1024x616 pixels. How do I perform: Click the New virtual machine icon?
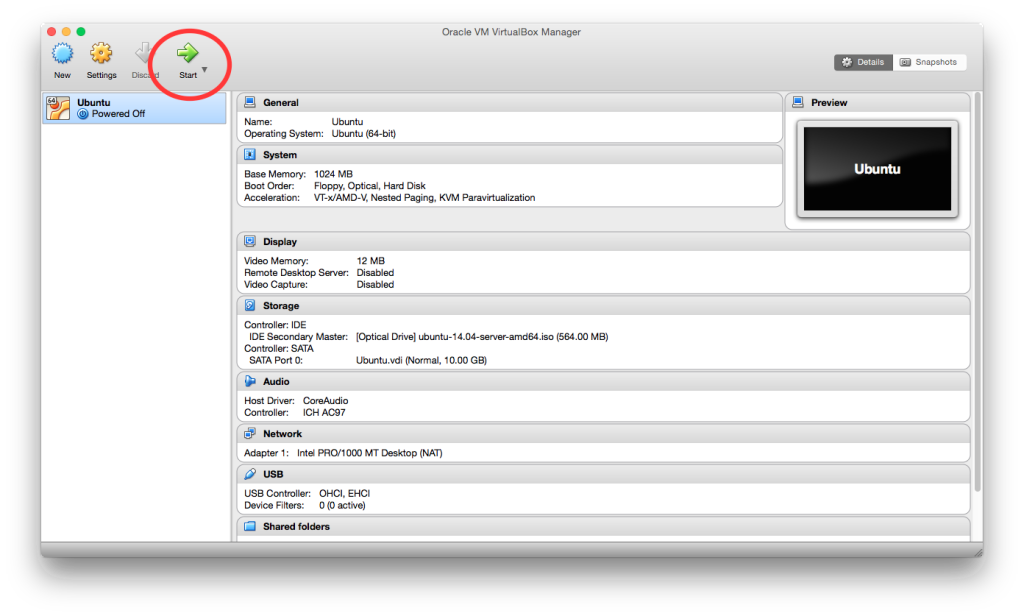(x=61, y=51)
